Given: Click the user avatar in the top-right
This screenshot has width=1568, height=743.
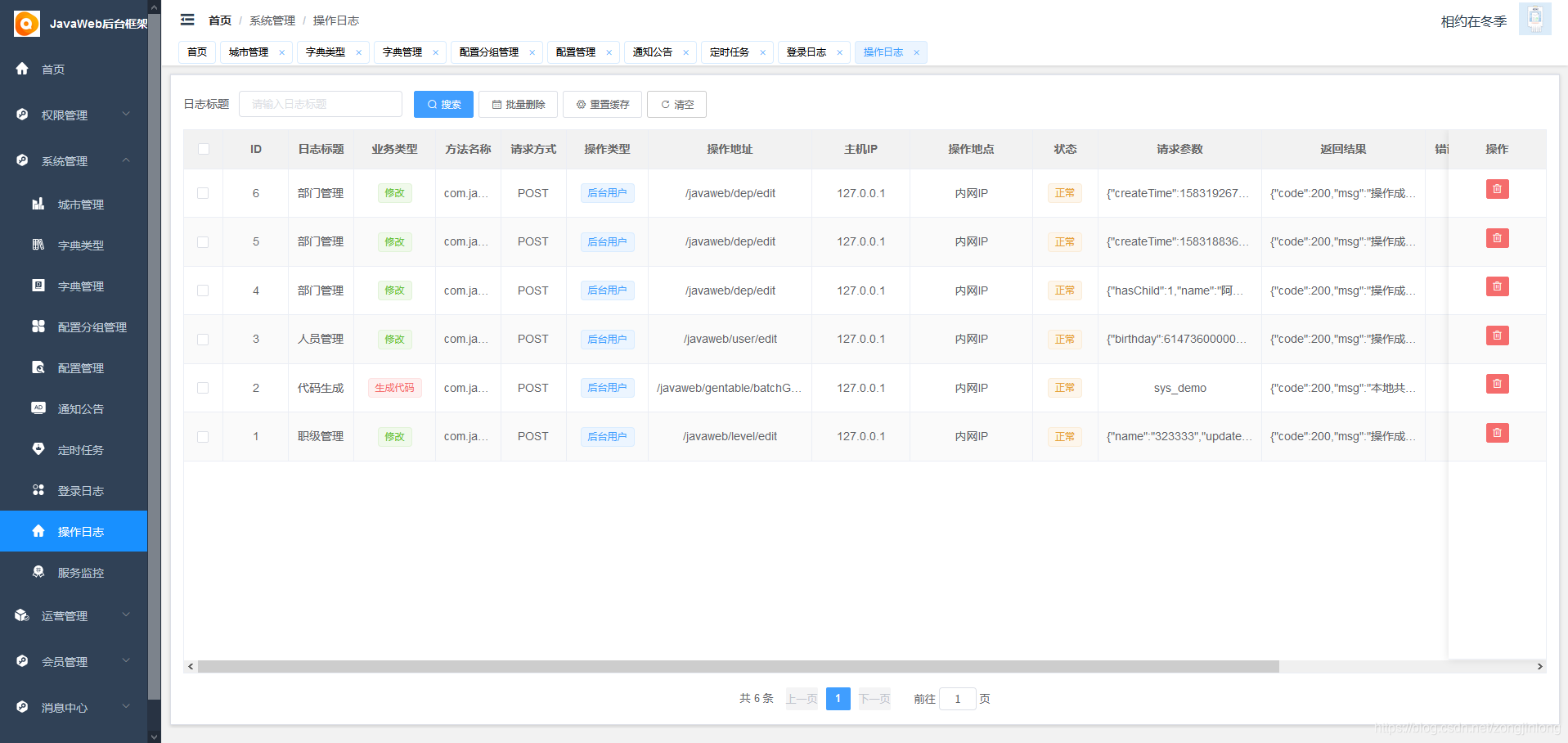Looking at the screenshot, I should pos(1535,19).
